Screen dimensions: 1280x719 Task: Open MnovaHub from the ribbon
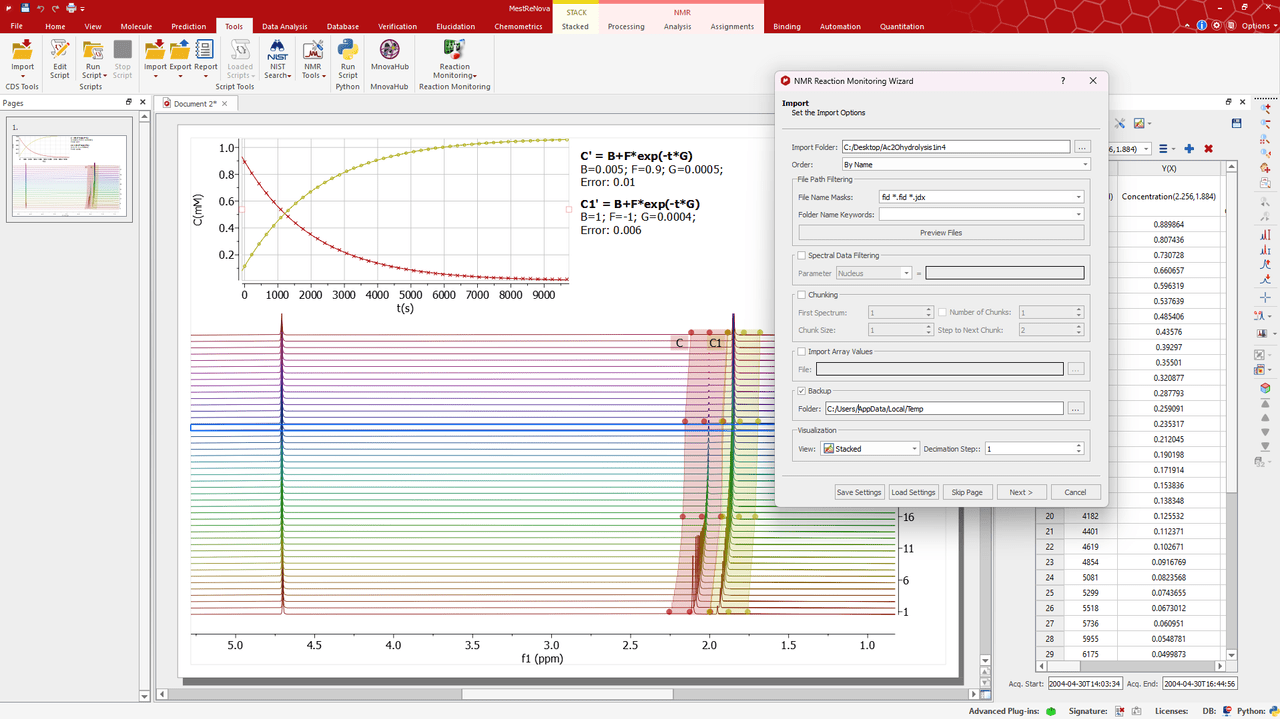click(390, 55)
